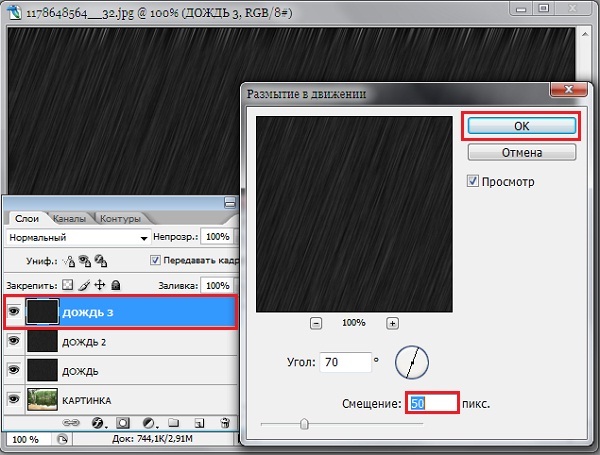Click the Отмена cancel button

click(x=522, y=152)
